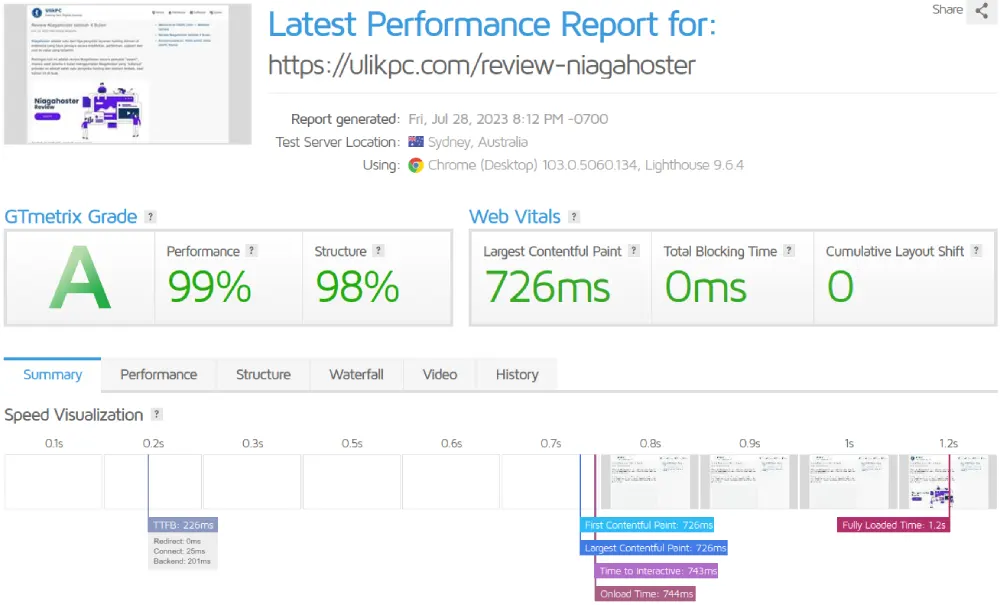Image resolution: width=1000 pixels, height=605 pixels.
Task: Click the Fully Loaded Time marker
Action: click(x=893, y=525)
